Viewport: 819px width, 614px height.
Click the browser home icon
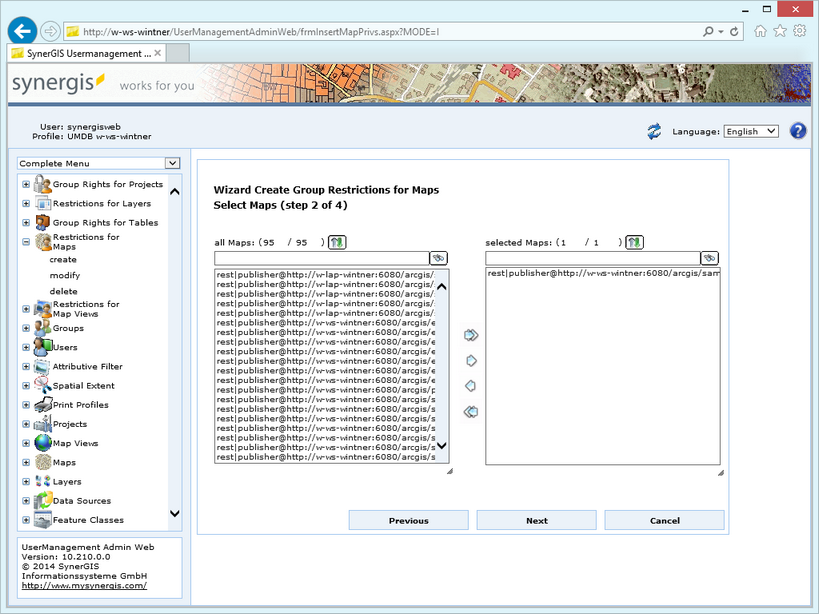coord(760,31)
